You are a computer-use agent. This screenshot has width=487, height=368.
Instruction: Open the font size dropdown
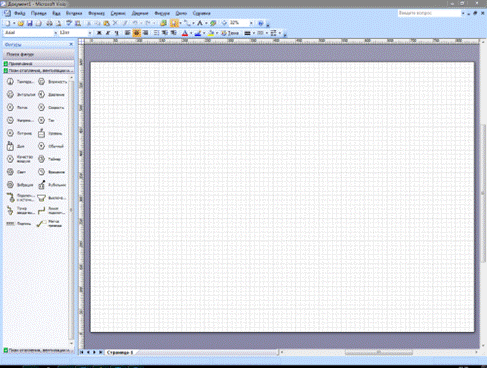pyautogui.click(x=90, y=33)
